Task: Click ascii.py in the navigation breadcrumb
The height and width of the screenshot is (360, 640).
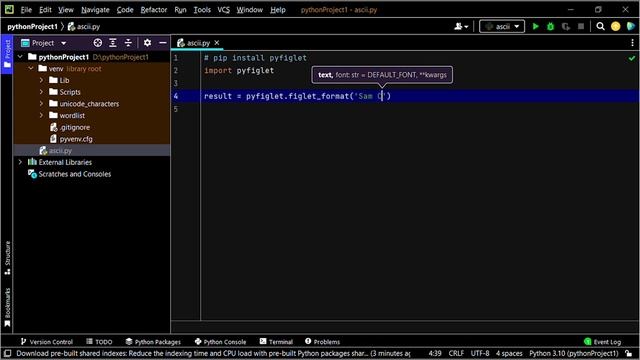Action: (x=84, y=27)
